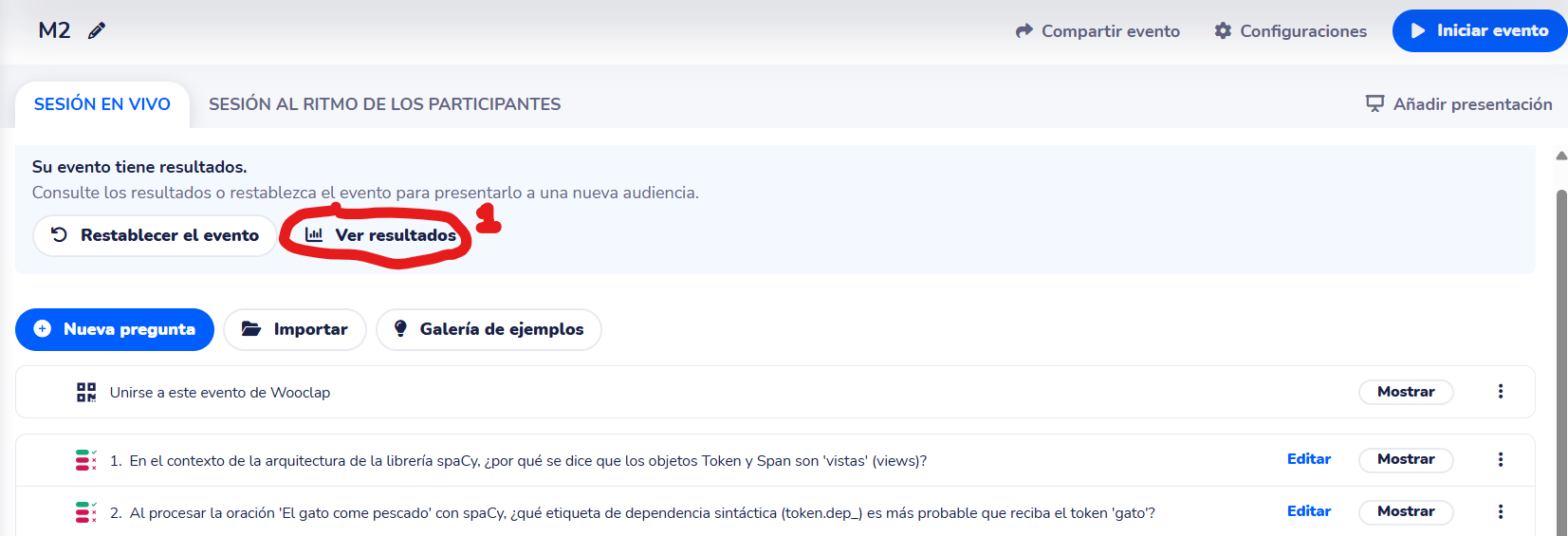Click Compartir evento share button
Image resolution: width=1568 pixels, height=536 pixels.
click(1098, 31)
